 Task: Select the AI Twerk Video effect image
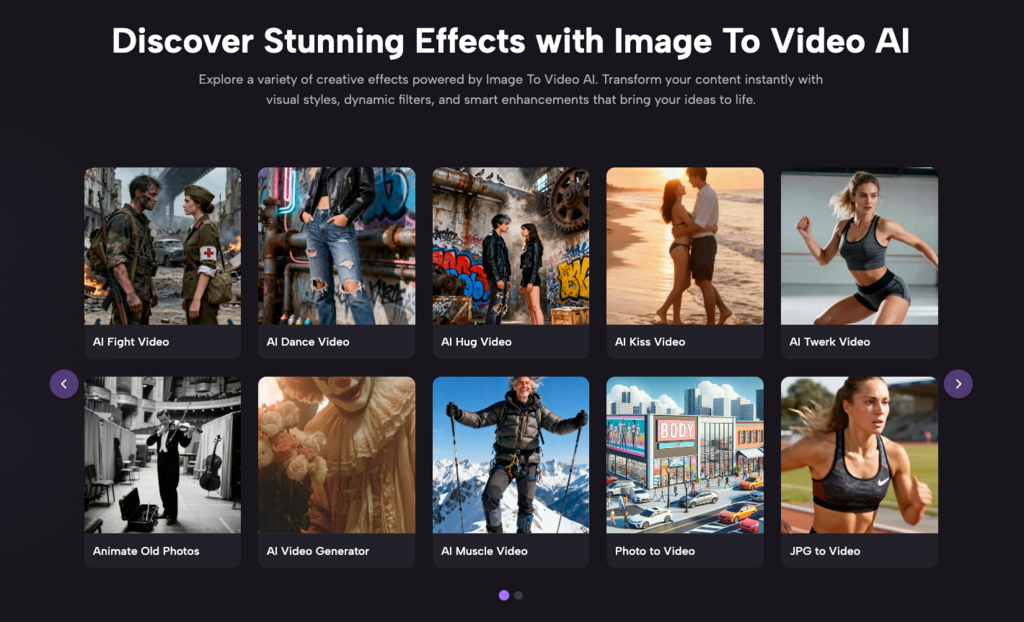858,245
